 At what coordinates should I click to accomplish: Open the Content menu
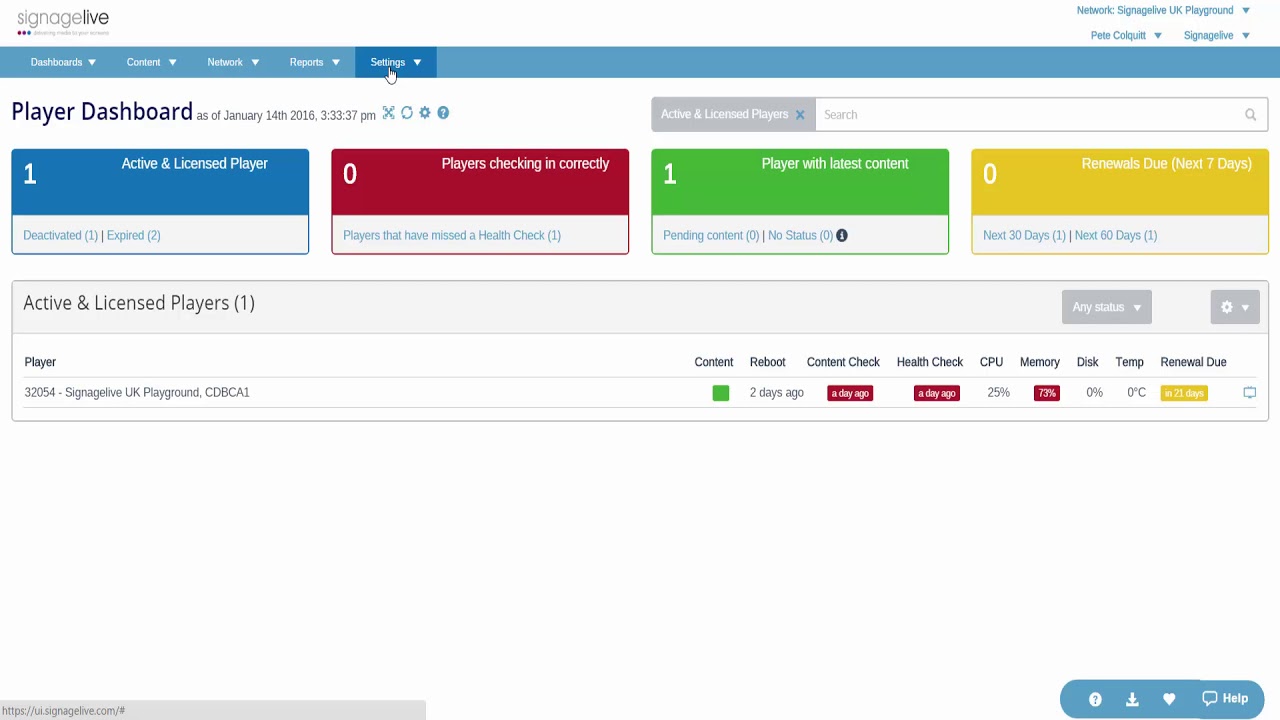(152, 62)
